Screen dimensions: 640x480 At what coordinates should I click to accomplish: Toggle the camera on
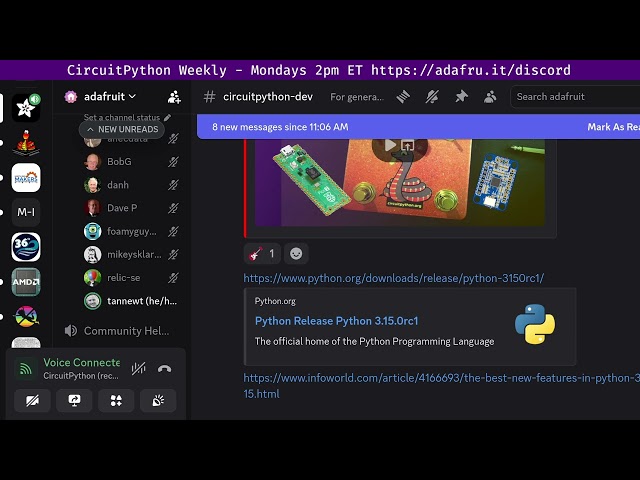32,400
